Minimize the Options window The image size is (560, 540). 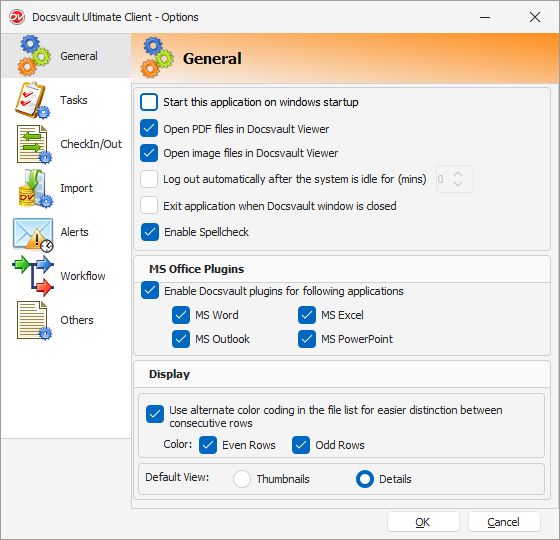pyautogui.click(x=485, y=17)
